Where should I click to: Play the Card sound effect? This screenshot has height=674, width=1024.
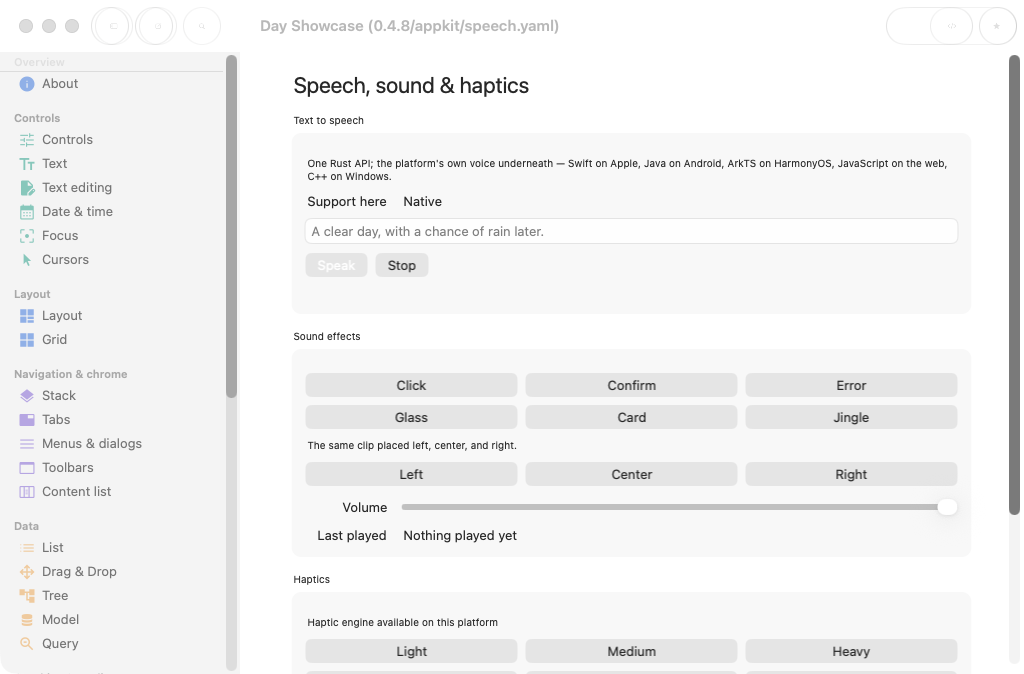(x=632, y=417)
